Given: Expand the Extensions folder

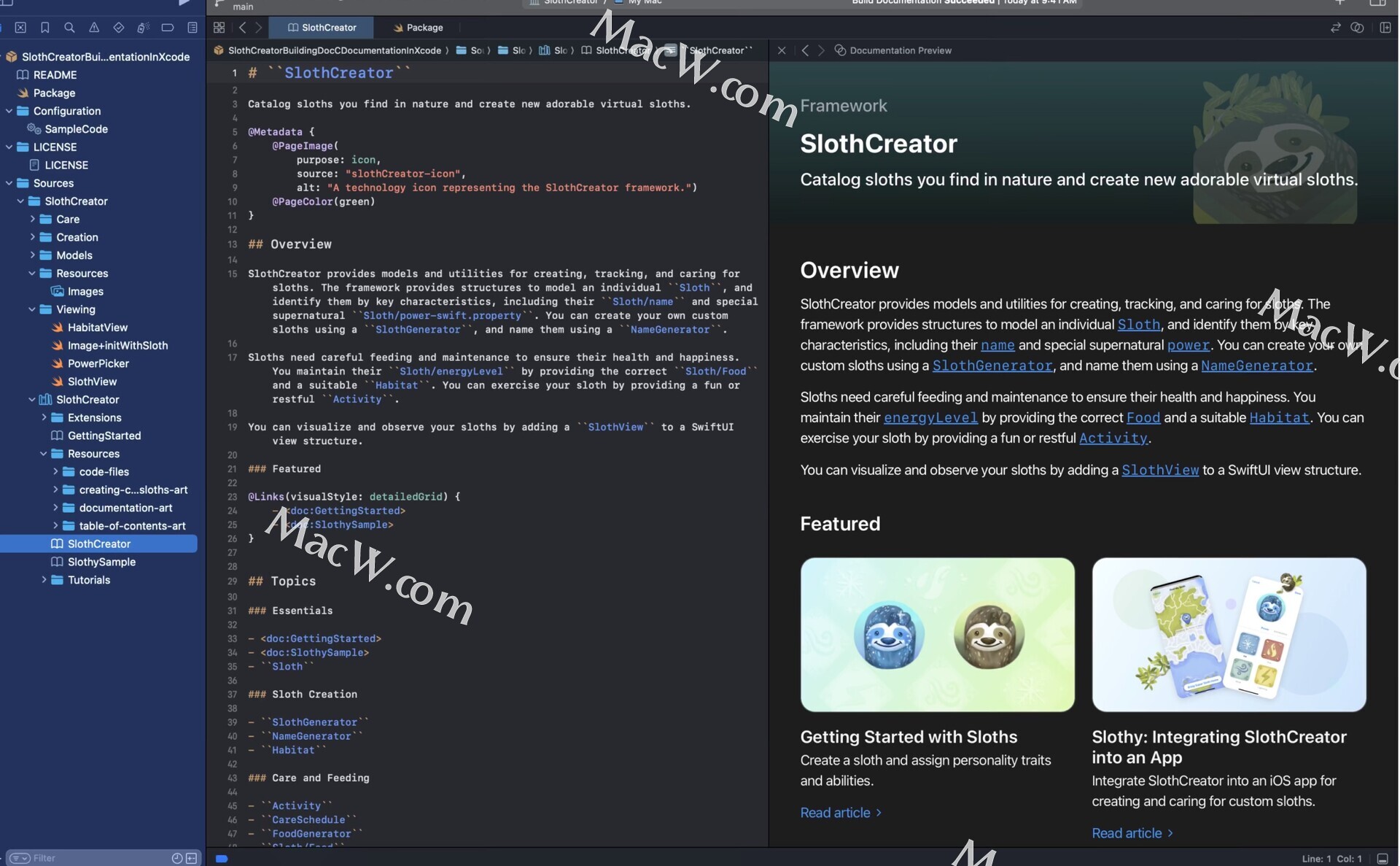Looking at the screenshot, I should pyautogui.click(x=44, y=417).
